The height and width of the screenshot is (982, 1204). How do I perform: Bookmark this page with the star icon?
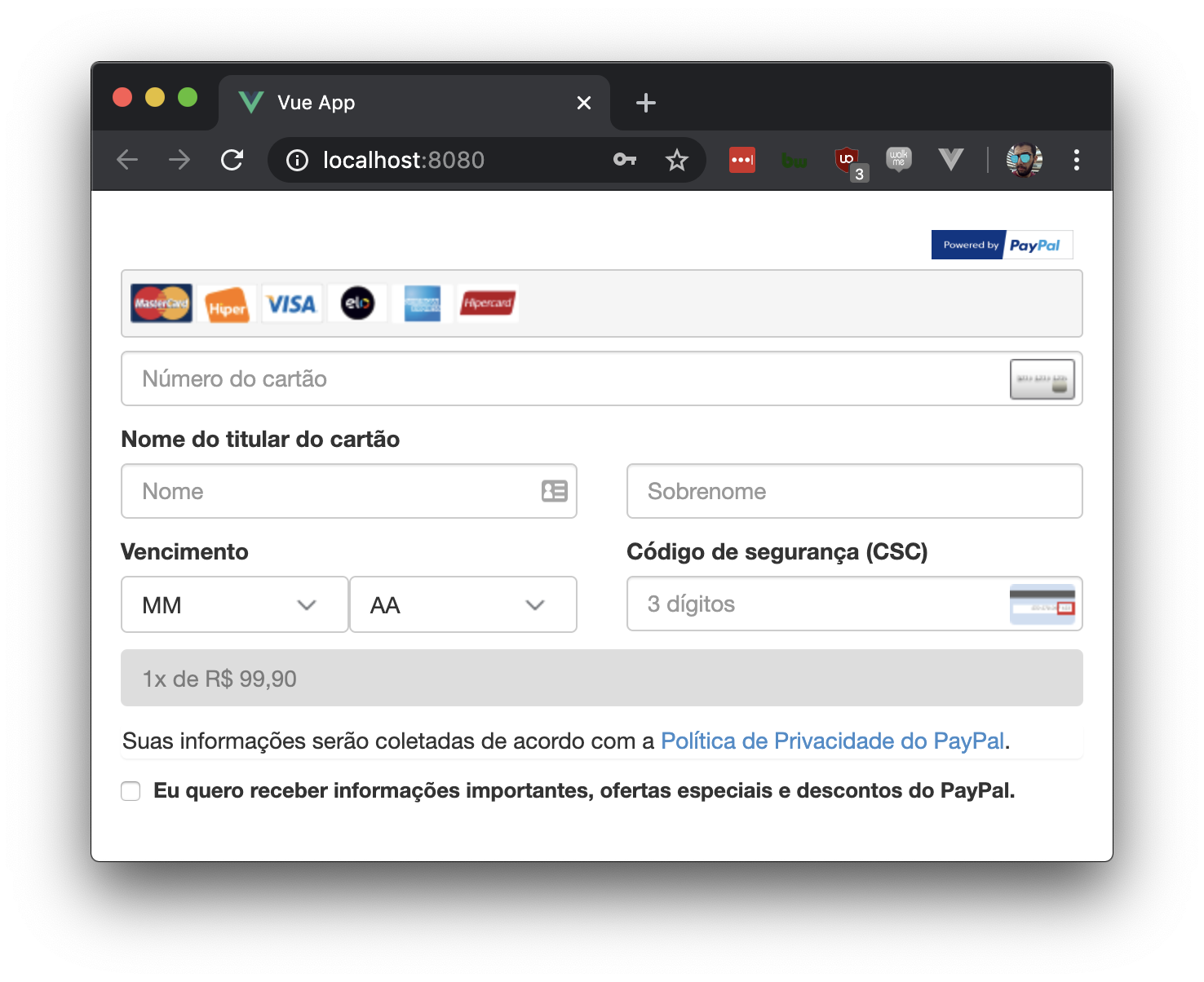677,160
